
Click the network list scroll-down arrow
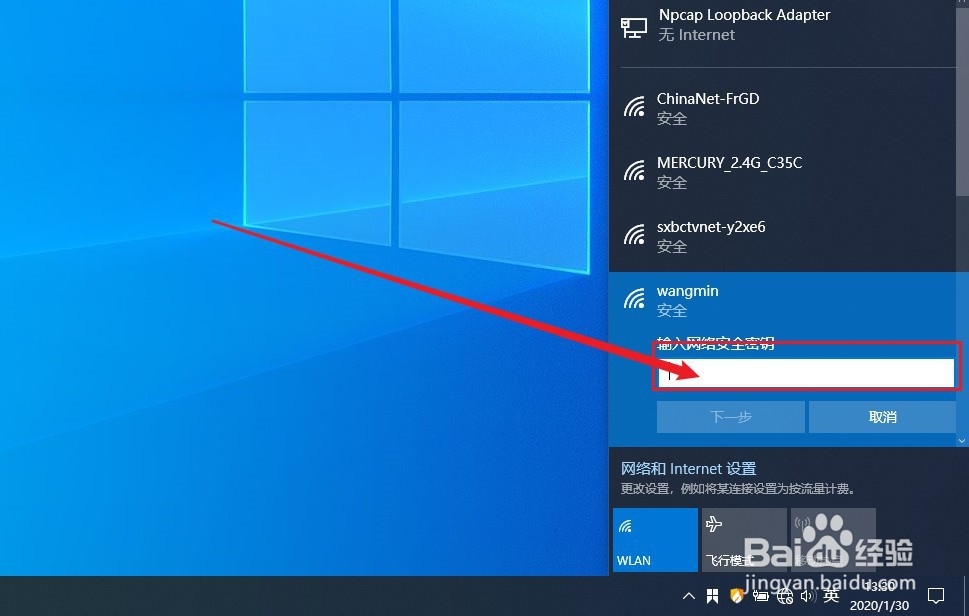(962, 441)
